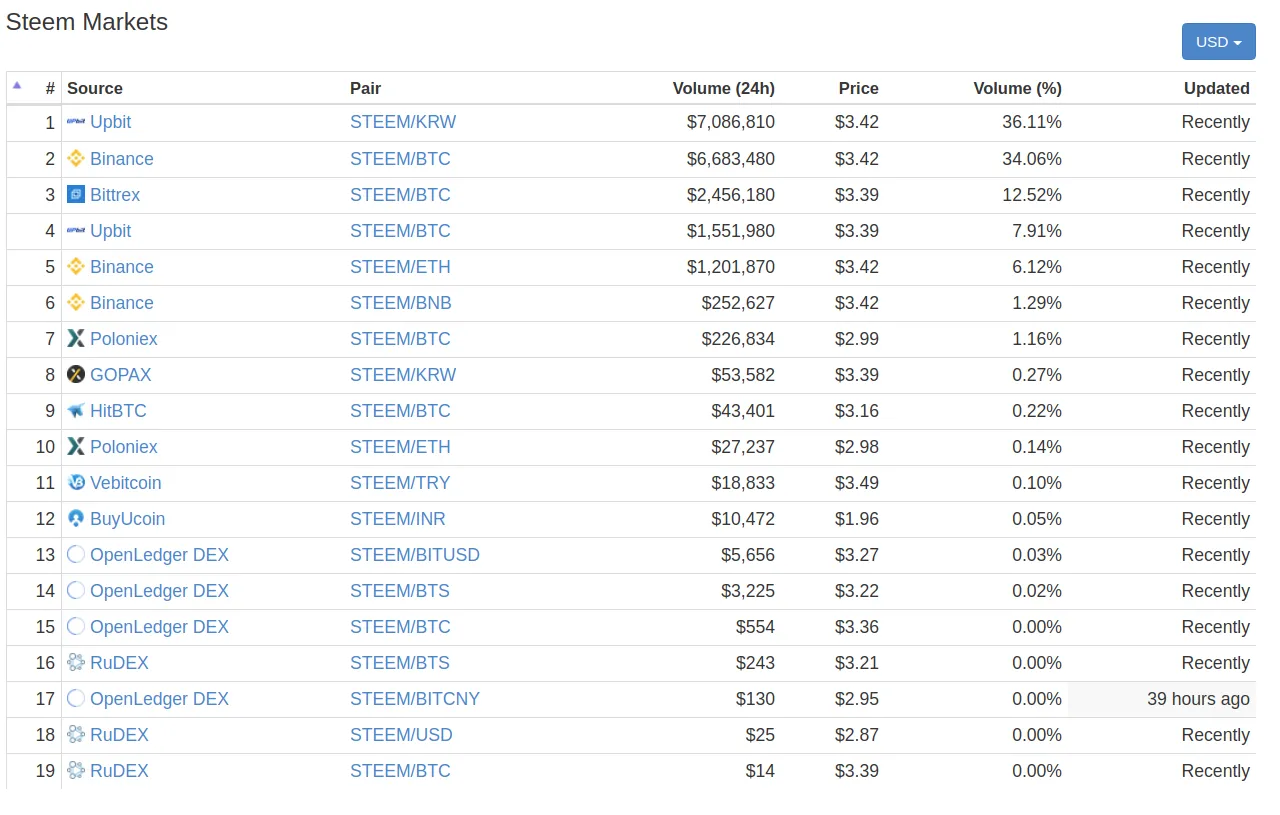
Task: Open the STEEM/BITCNY pair link
Action: tap(415, 698)
